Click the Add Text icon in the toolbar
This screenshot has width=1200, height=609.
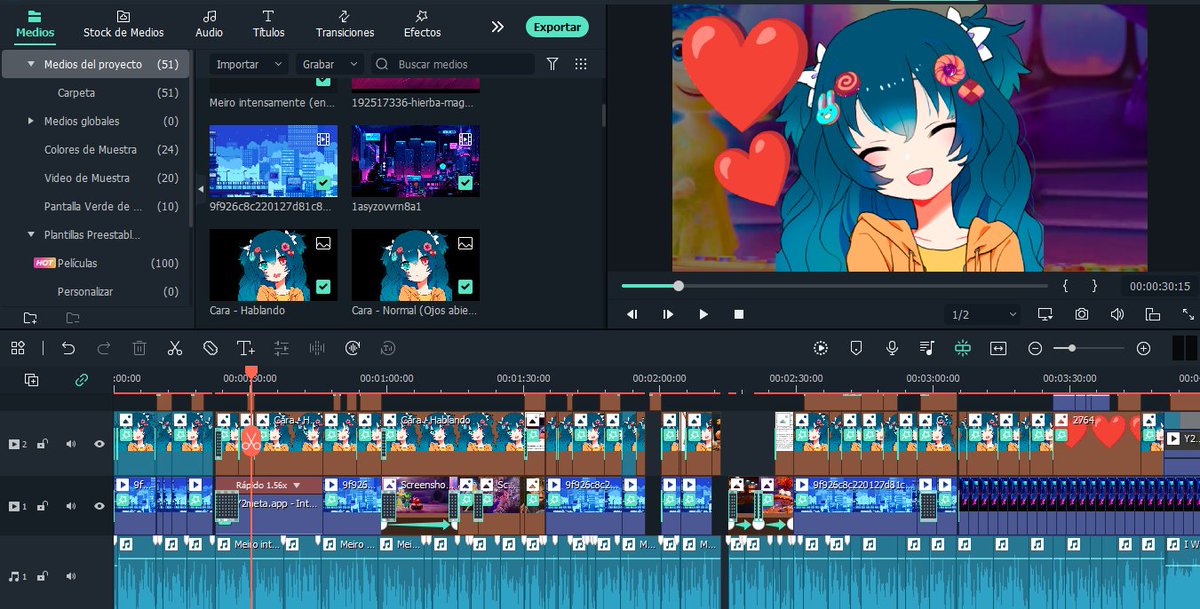click(x=246, y=347)
